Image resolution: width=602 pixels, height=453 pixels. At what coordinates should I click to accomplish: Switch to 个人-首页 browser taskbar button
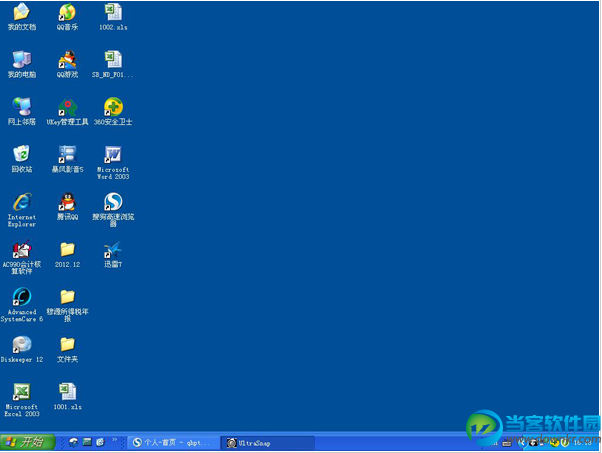pyautogui.click(x=174, y=443)
